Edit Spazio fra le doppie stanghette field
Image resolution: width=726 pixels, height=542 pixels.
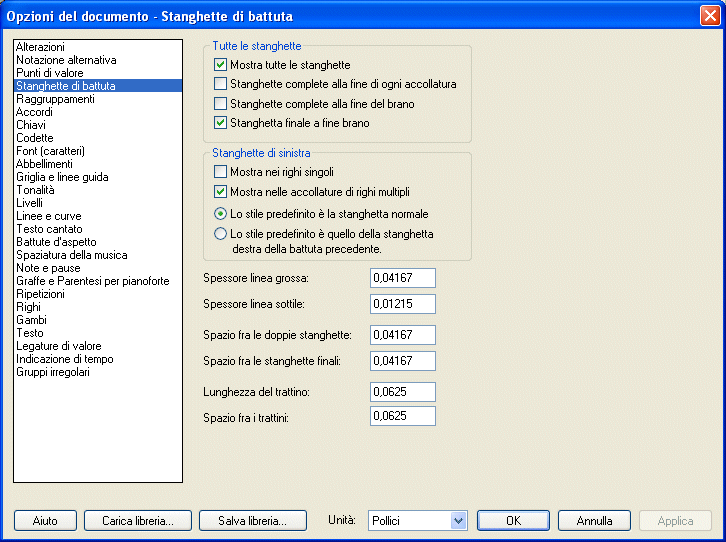pyautogui.click(x=403, y=335)
